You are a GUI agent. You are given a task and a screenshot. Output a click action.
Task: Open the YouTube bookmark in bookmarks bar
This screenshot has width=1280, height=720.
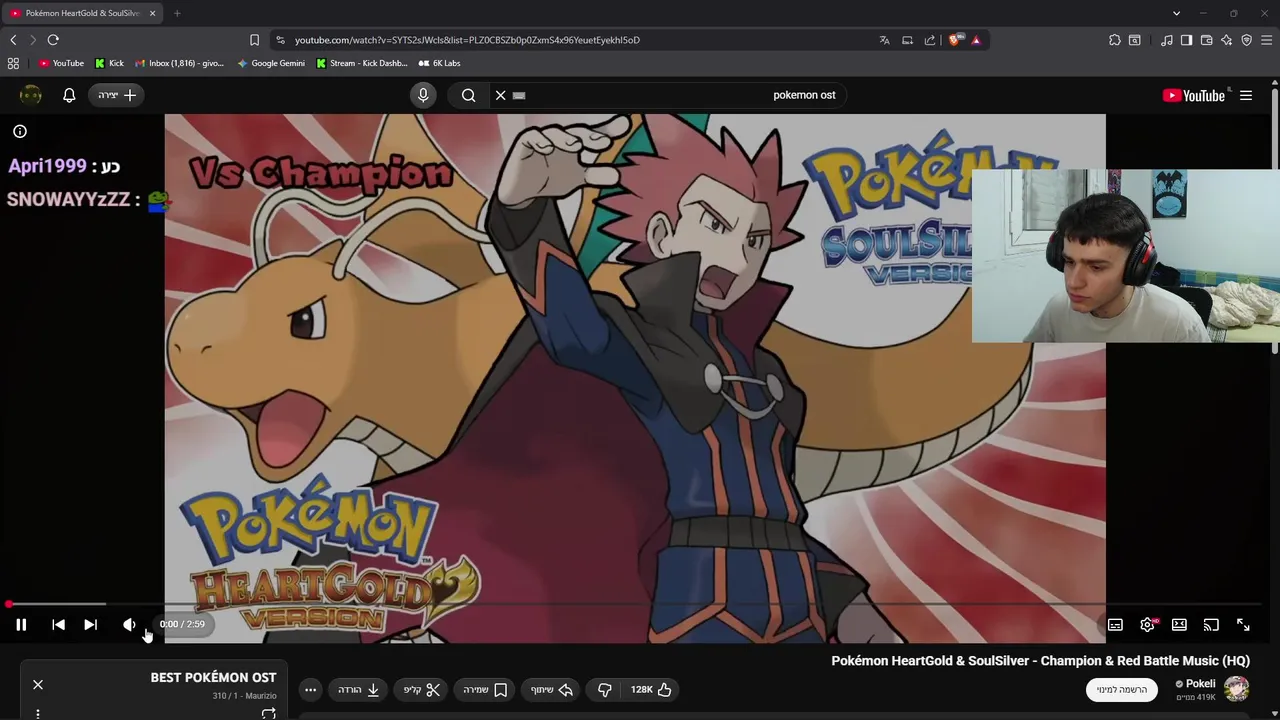click(x=61, y=63)
